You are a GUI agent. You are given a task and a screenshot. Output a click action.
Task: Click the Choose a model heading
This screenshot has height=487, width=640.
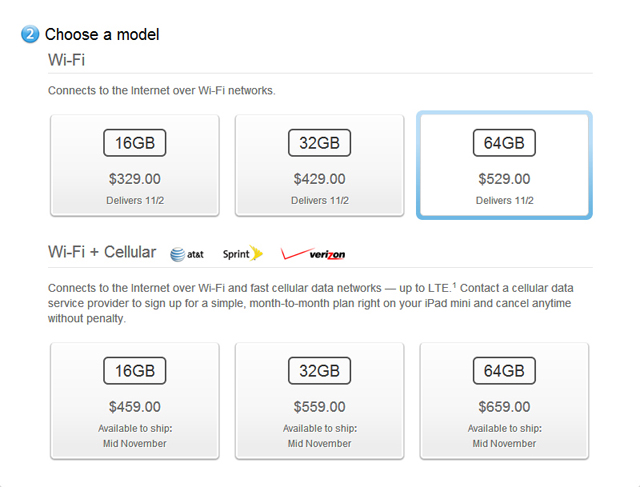pos(102,34)
